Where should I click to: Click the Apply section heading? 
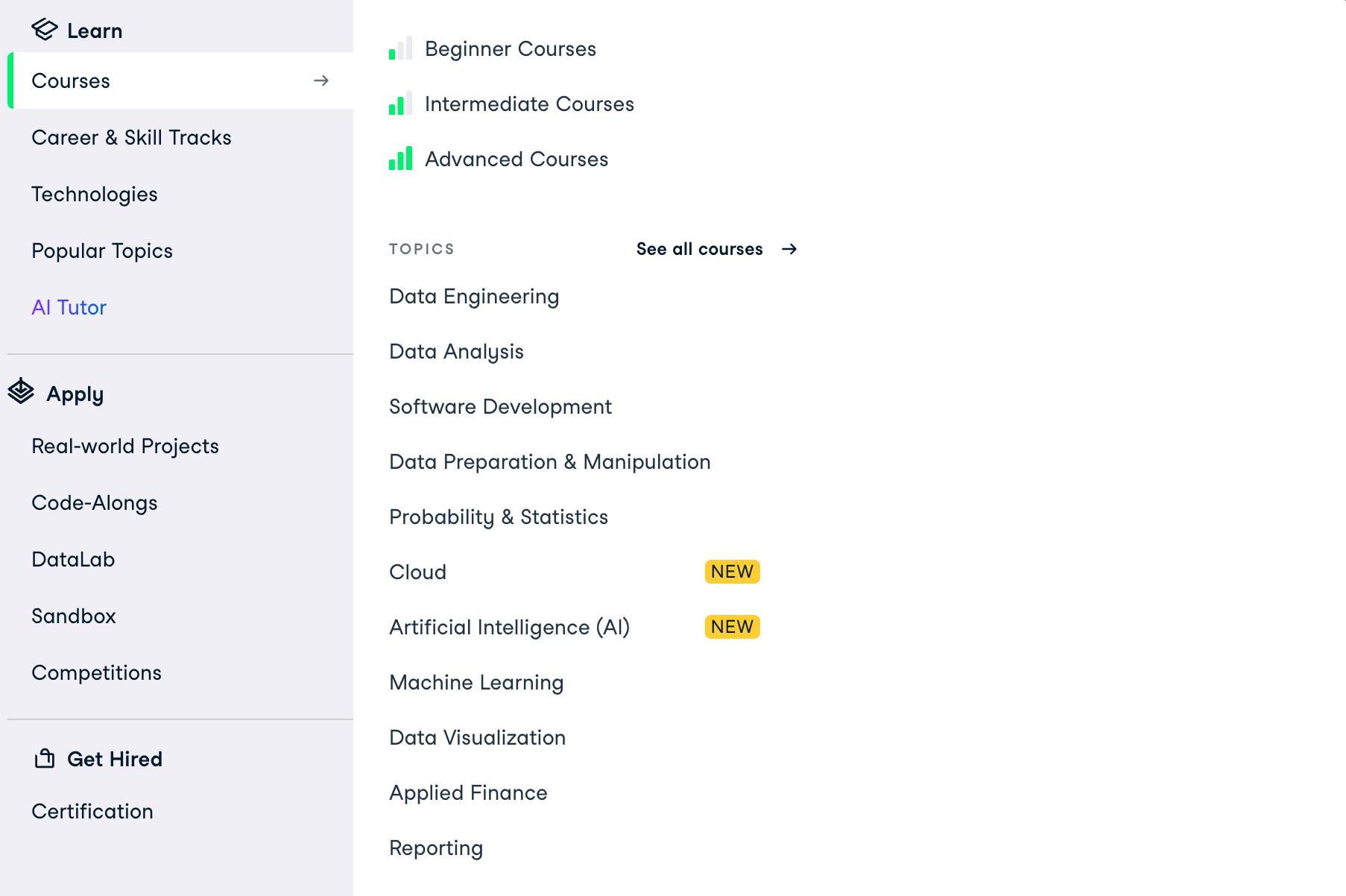pyautogui.click(x=75, y=394)
